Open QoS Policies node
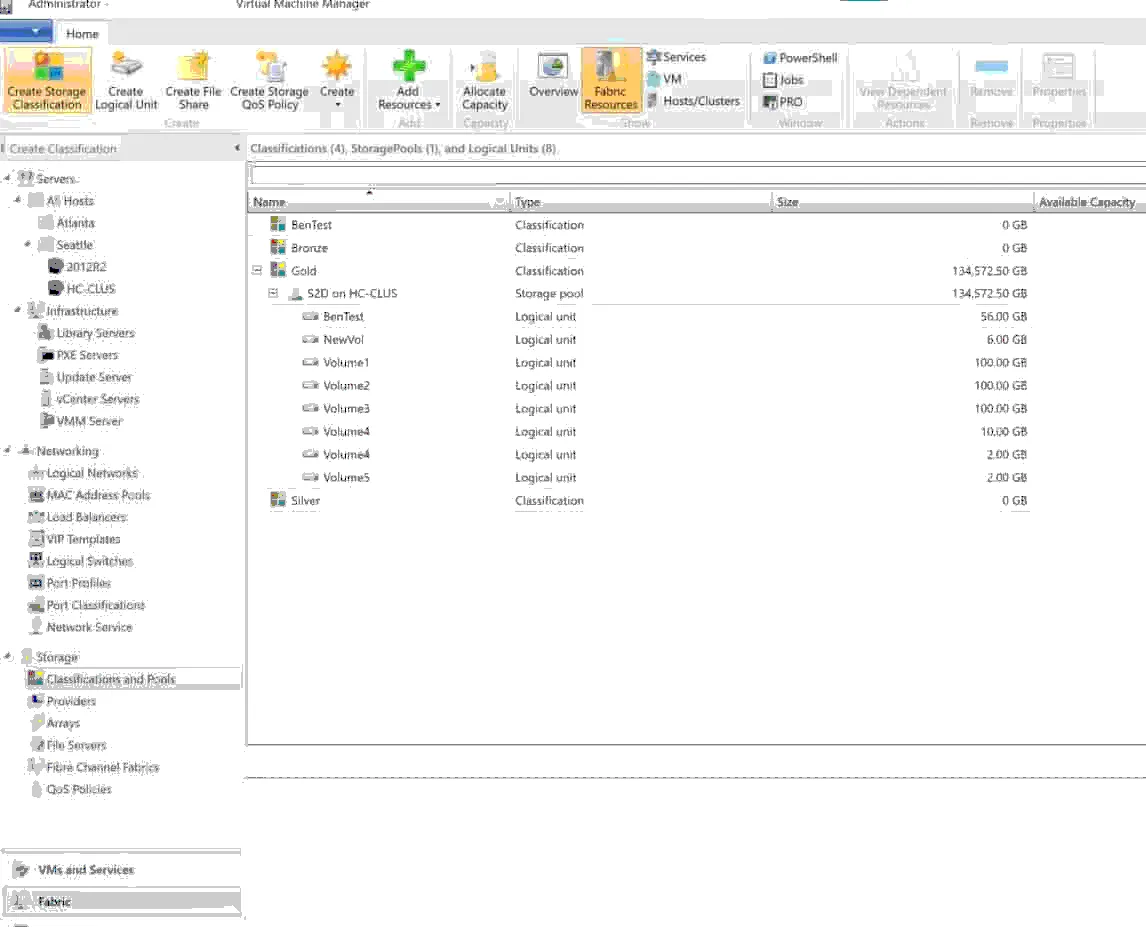 point(70,789)
